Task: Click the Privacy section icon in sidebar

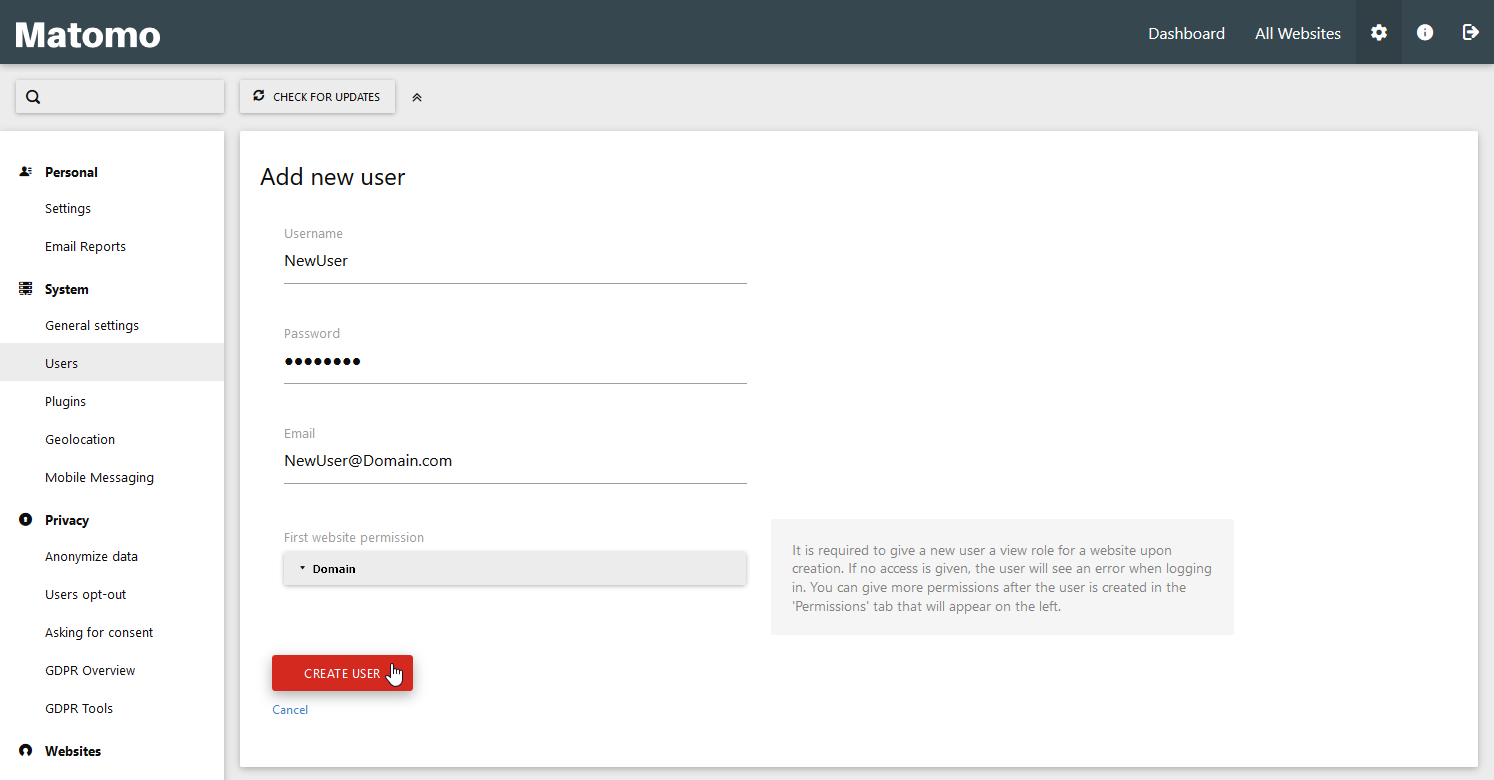Action: [26, 520]
